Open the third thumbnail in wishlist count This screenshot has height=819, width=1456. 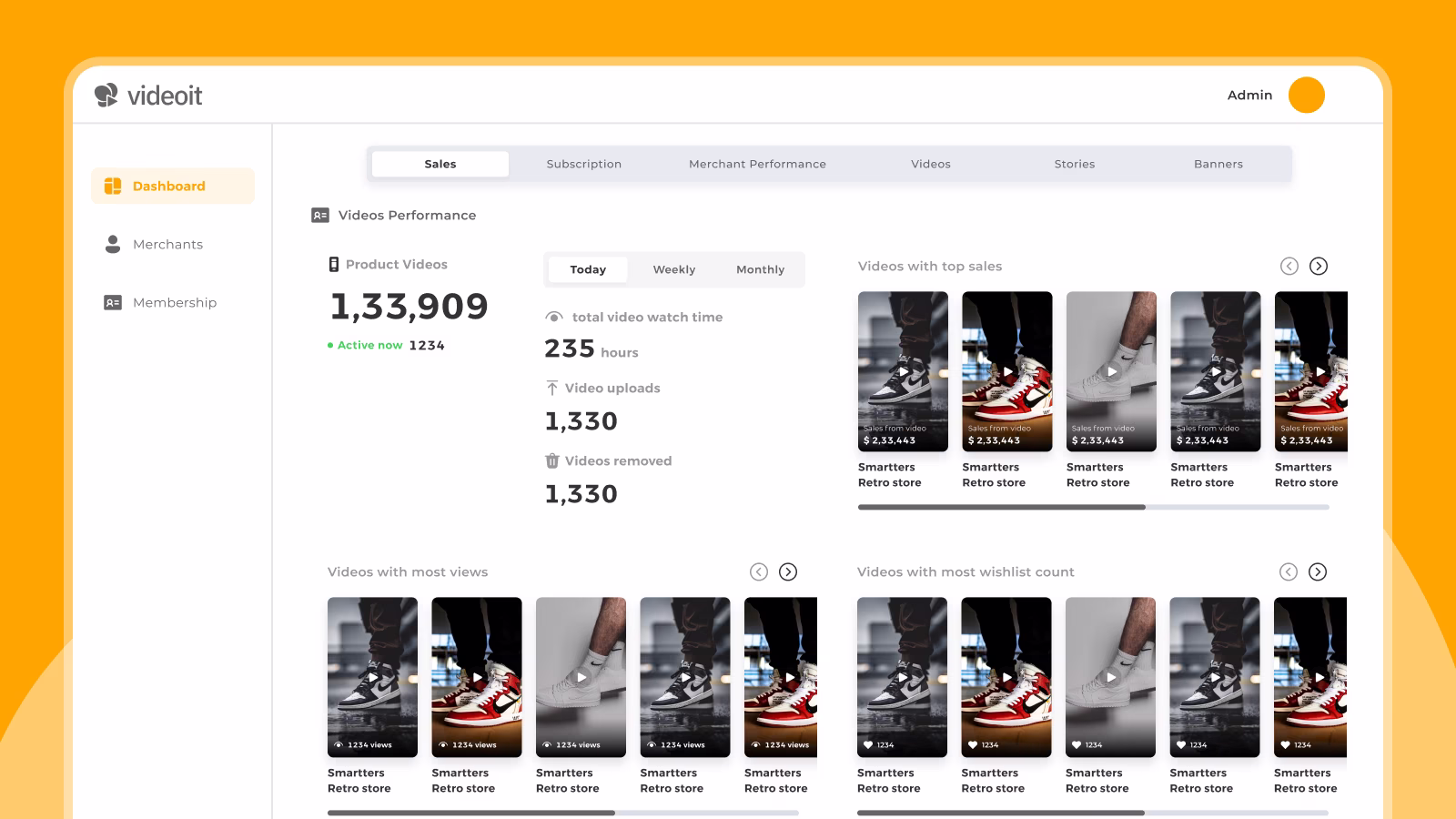(1110, 677)
